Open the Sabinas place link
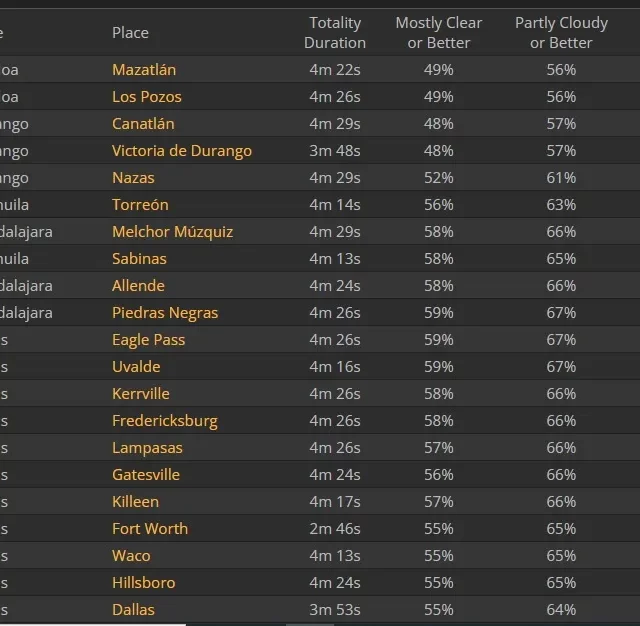Viewport: 640px width, 626px height. (x=140, y=258)
